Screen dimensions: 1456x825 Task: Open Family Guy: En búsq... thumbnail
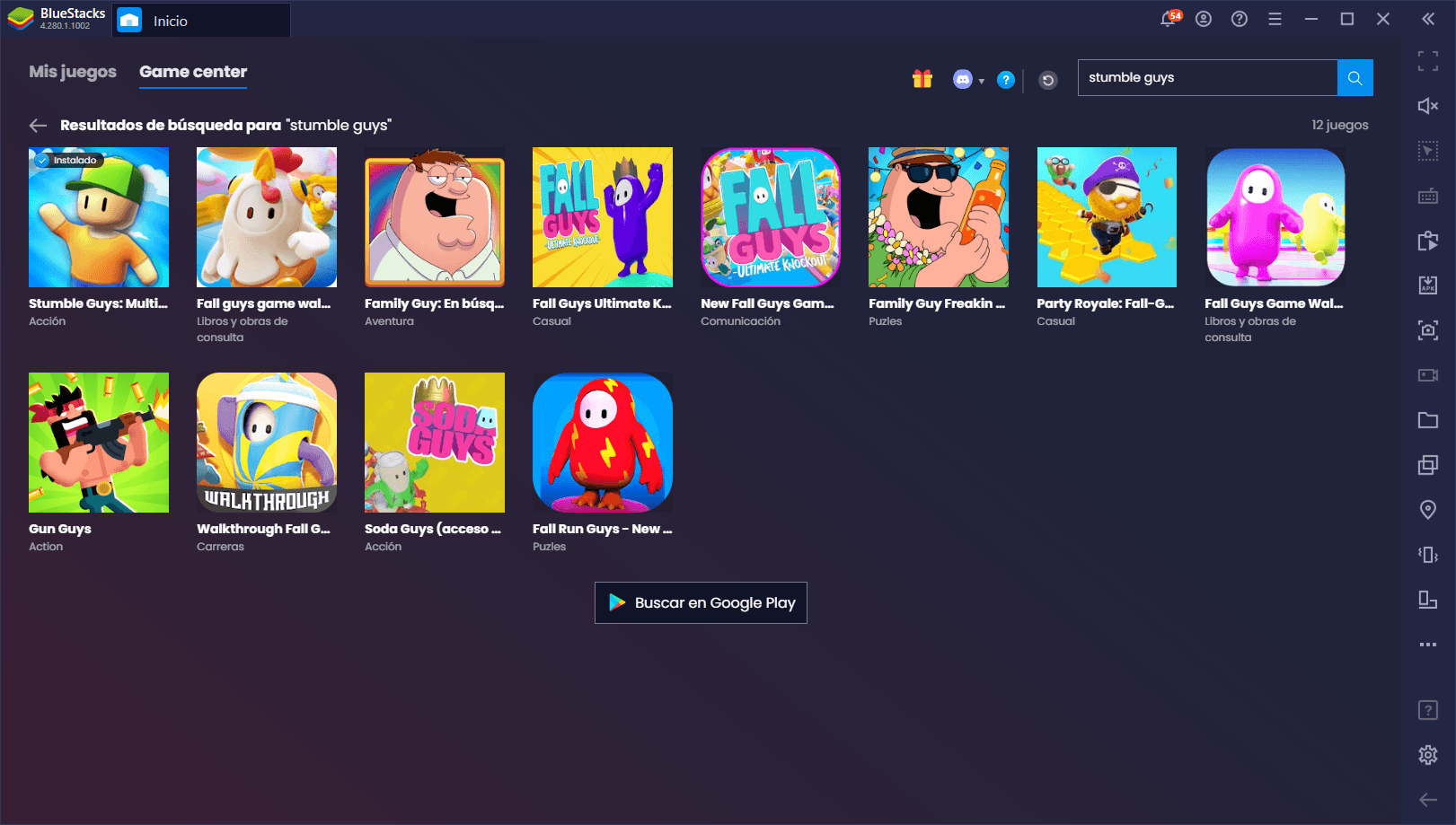(435, 217)
